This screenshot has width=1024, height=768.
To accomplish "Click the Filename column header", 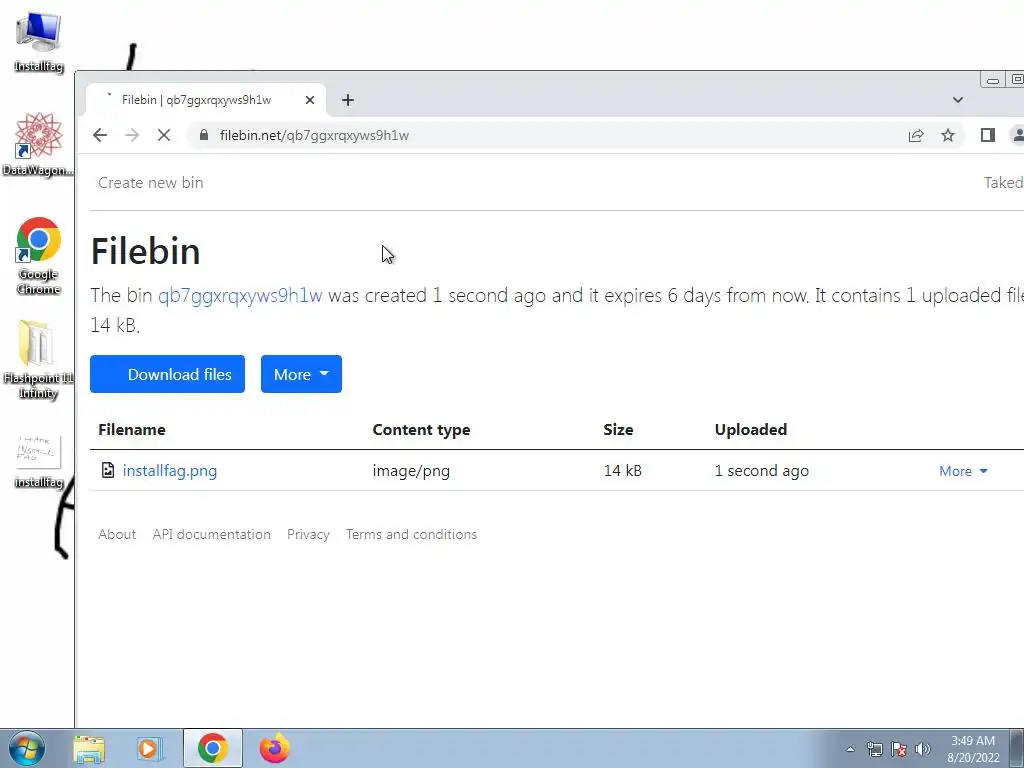I will click(132, 430).
